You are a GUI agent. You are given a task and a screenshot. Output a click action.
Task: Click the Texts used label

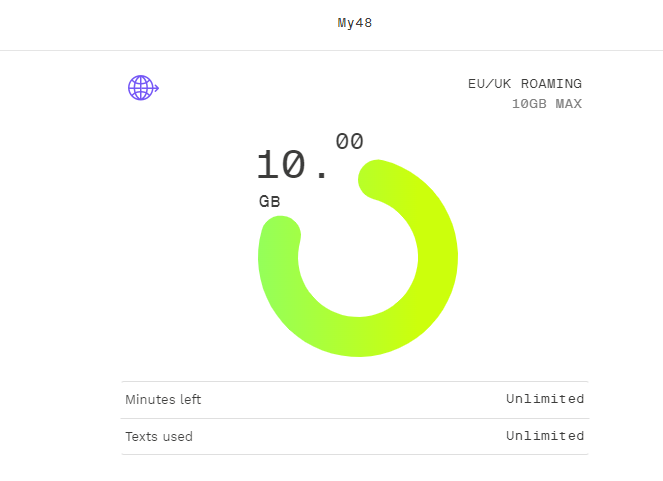tap(159, 437)
